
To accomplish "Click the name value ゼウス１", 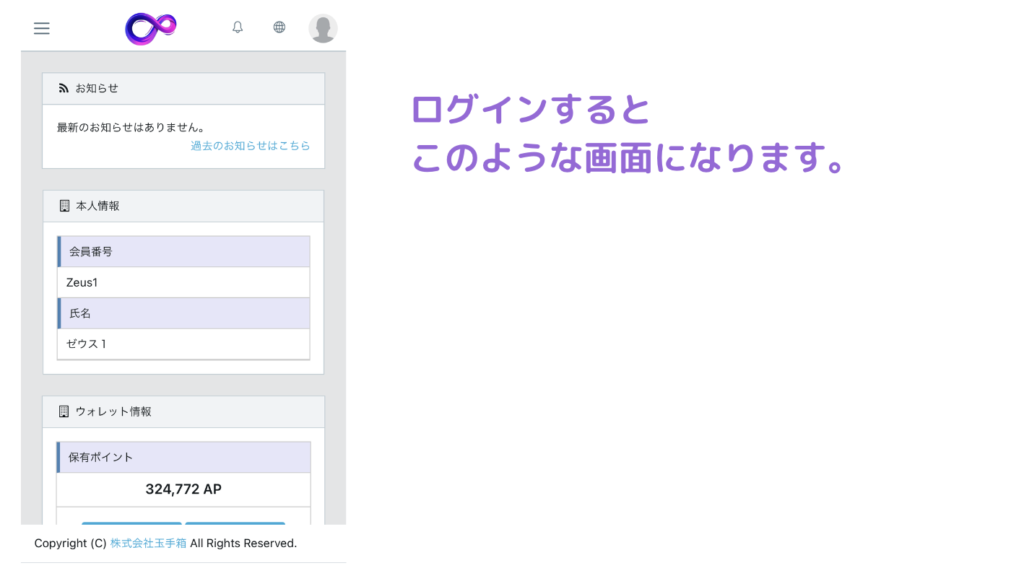I will coord(86,344).
